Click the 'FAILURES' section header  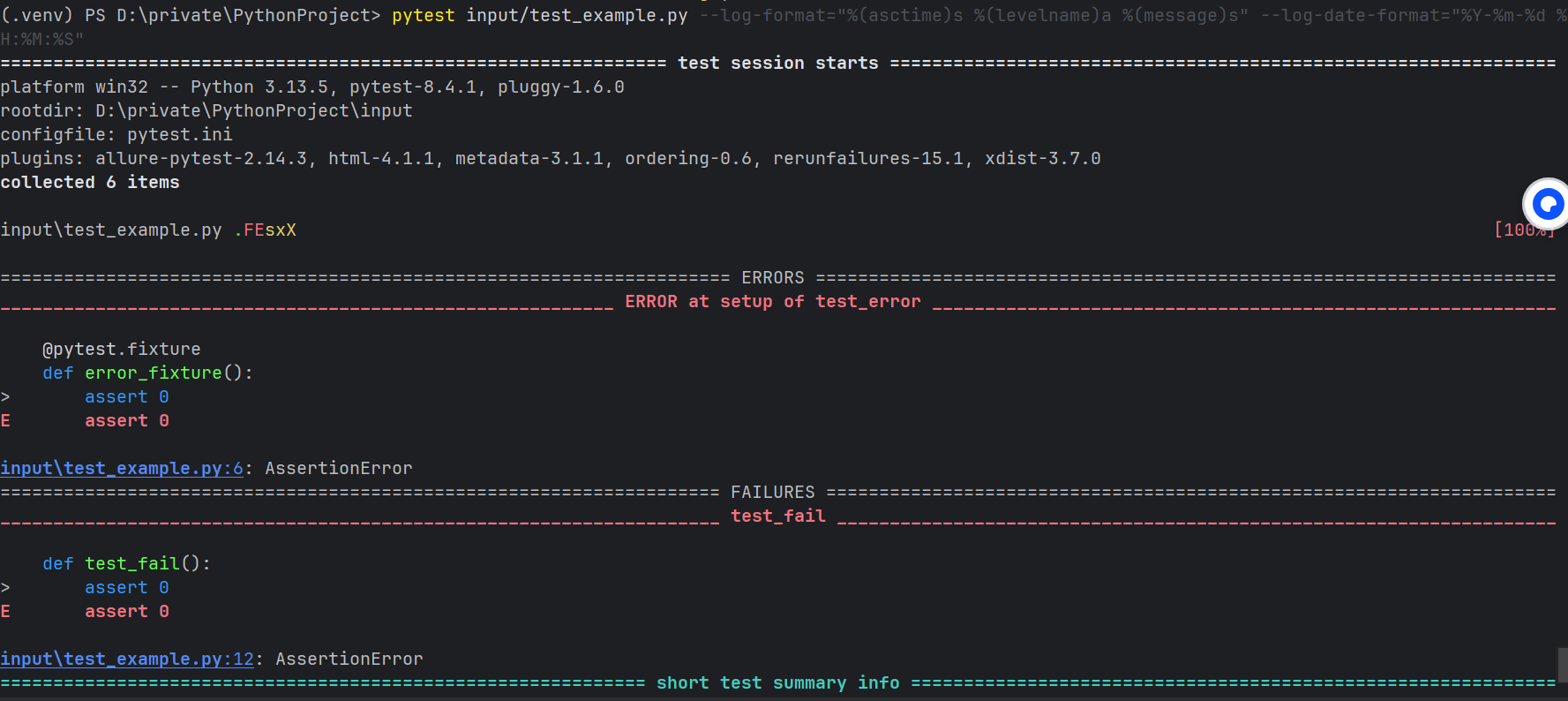tap(773, 492)
